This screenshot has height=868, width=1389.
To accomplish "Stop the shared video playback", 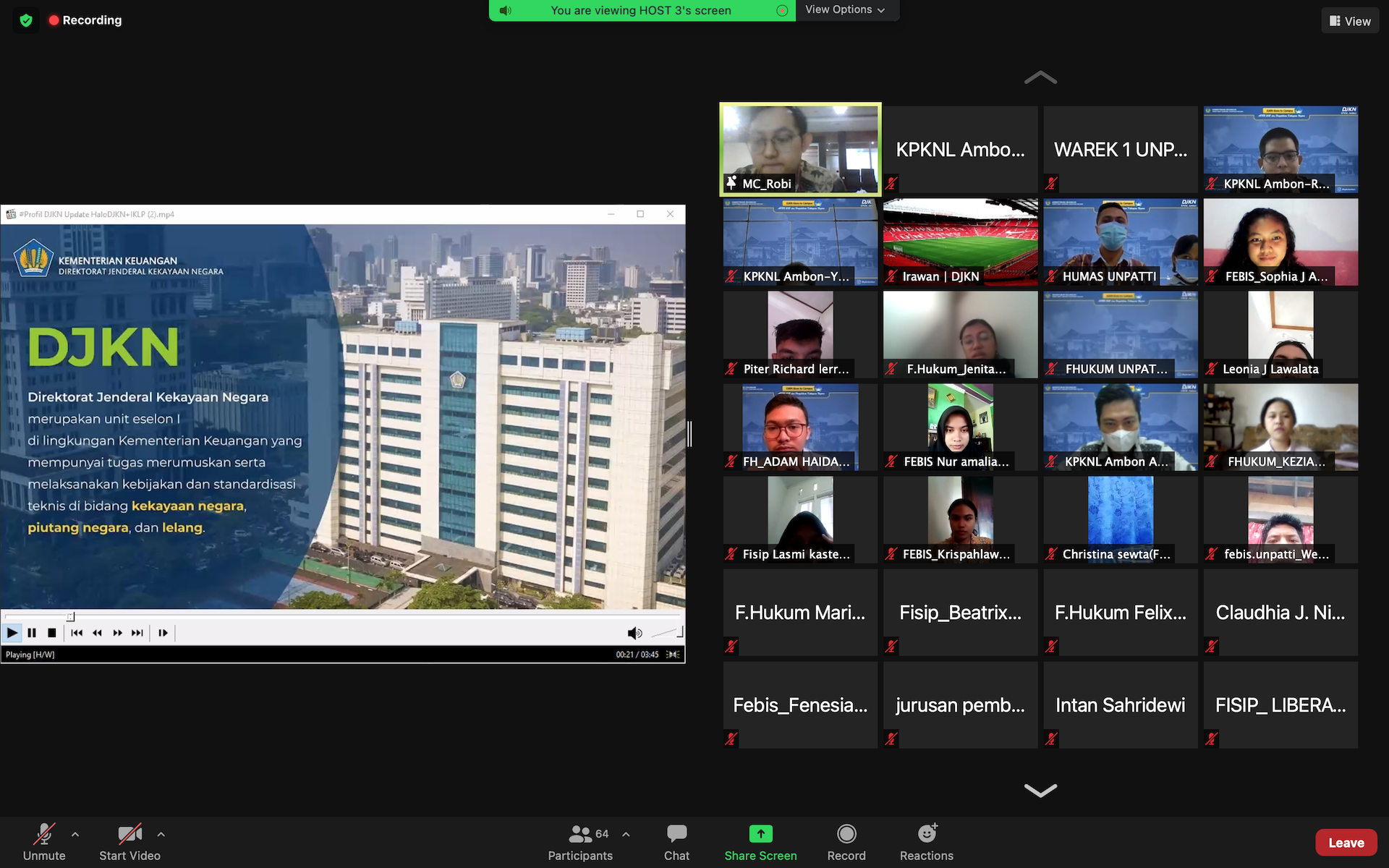I will tap(51, 633).
